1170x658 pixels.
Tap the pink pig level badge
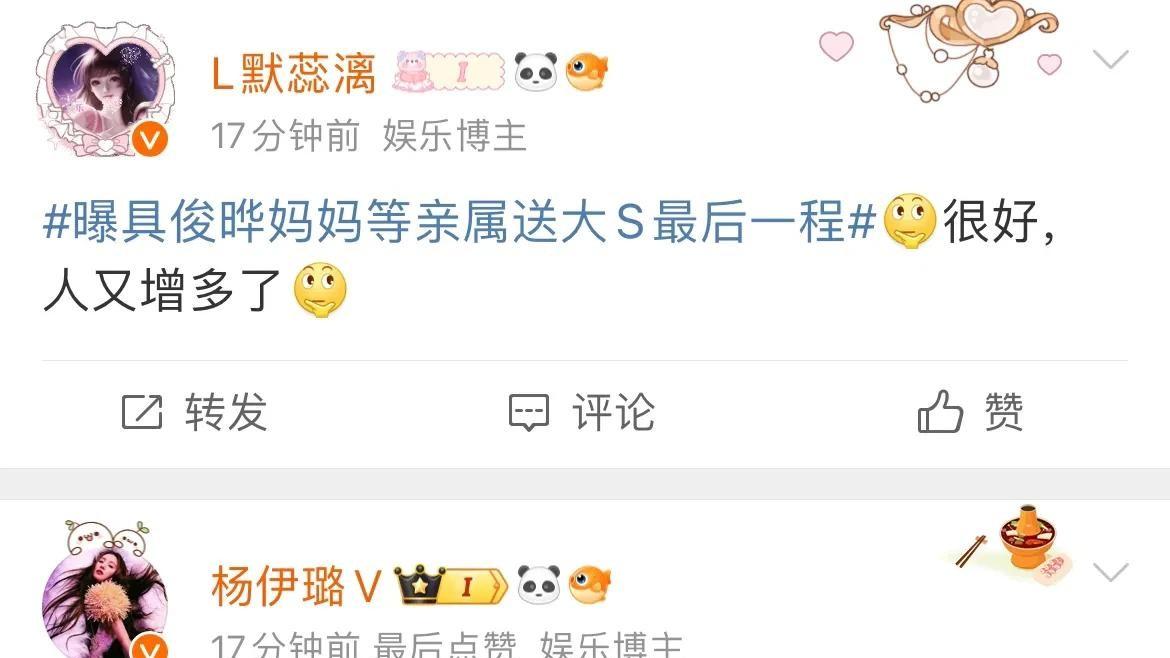click(448, 72)
